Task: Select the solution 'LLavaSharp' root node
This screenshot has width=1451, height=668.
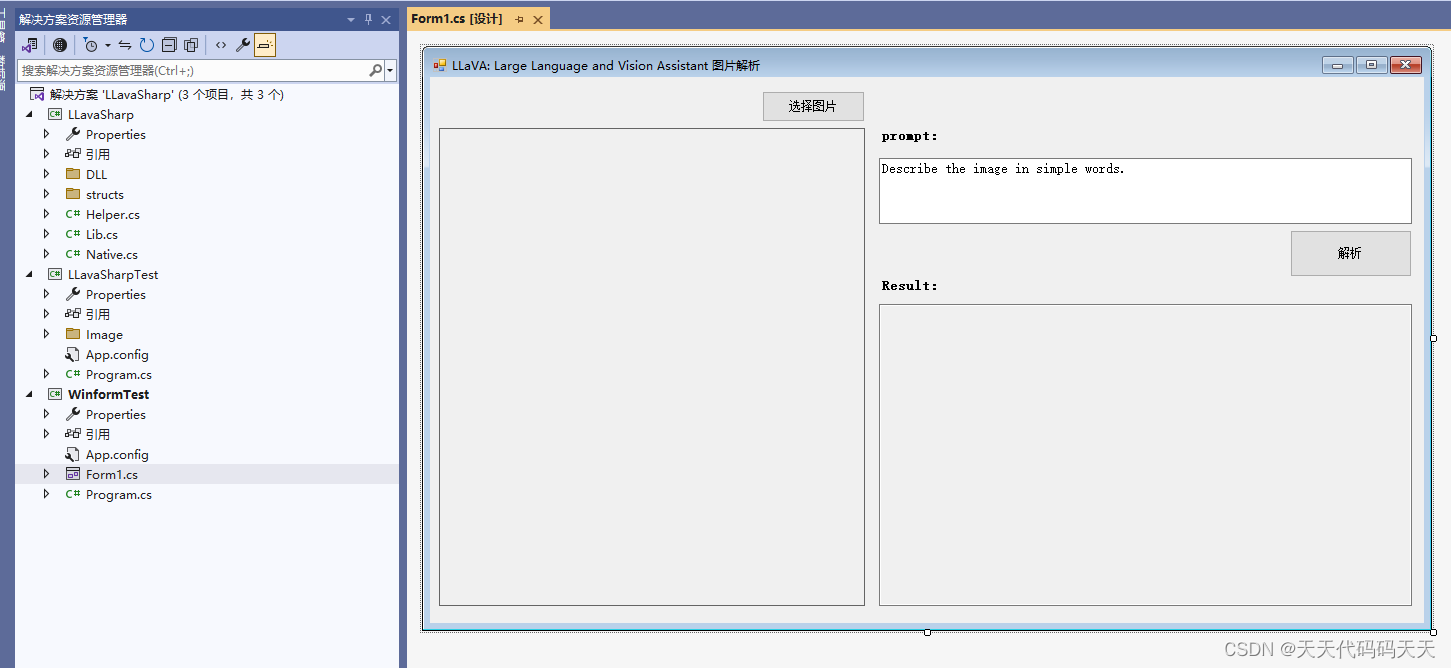Action: [x=167, y=94]
